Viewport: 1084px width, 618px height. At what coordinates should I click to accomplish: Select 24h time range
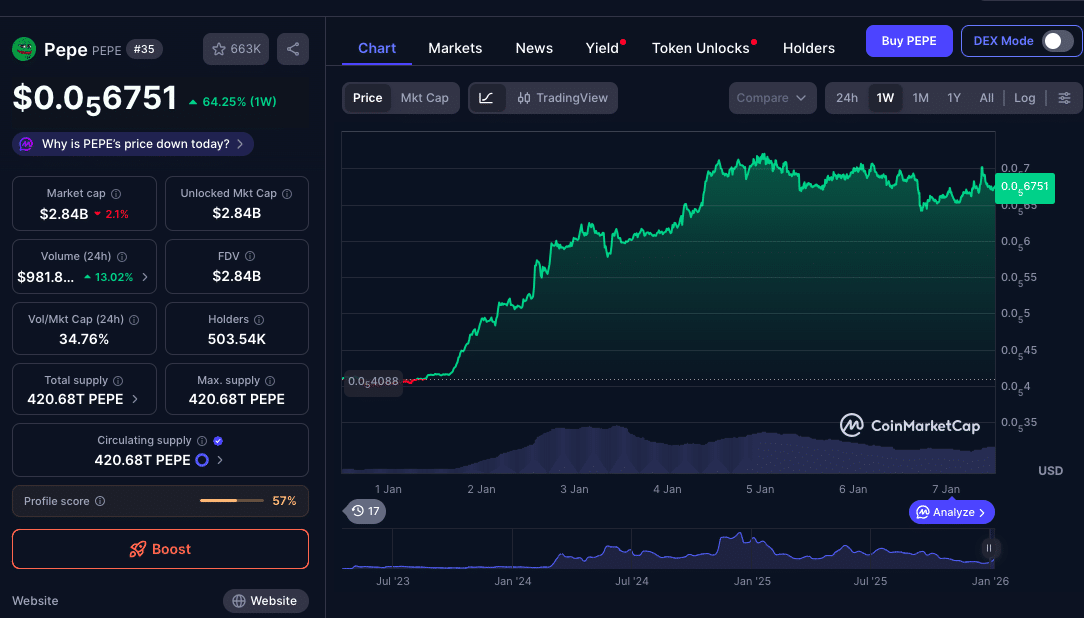point(847,98)
